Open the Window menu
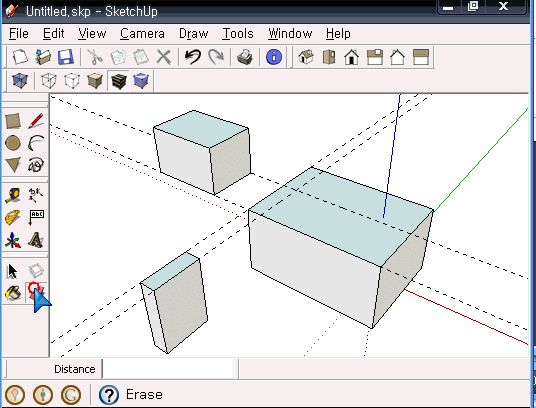The image size is (536, 408). [x=290, y=33]
